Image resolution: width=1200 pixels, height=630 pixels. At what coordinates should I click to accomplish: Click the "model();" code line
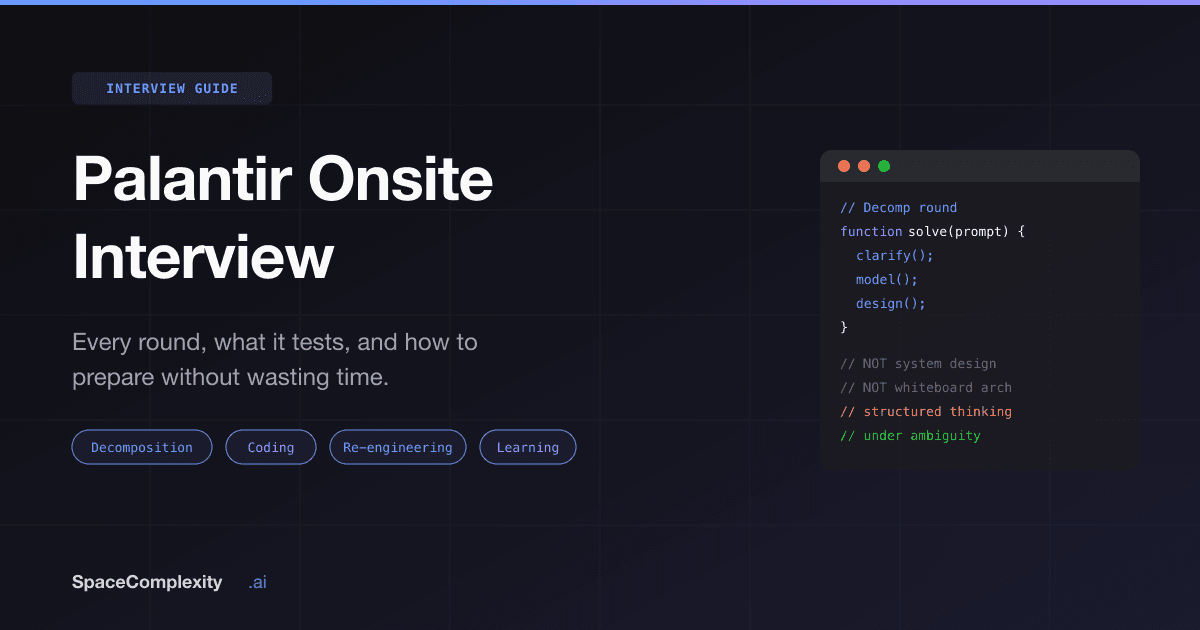point(887,279)
